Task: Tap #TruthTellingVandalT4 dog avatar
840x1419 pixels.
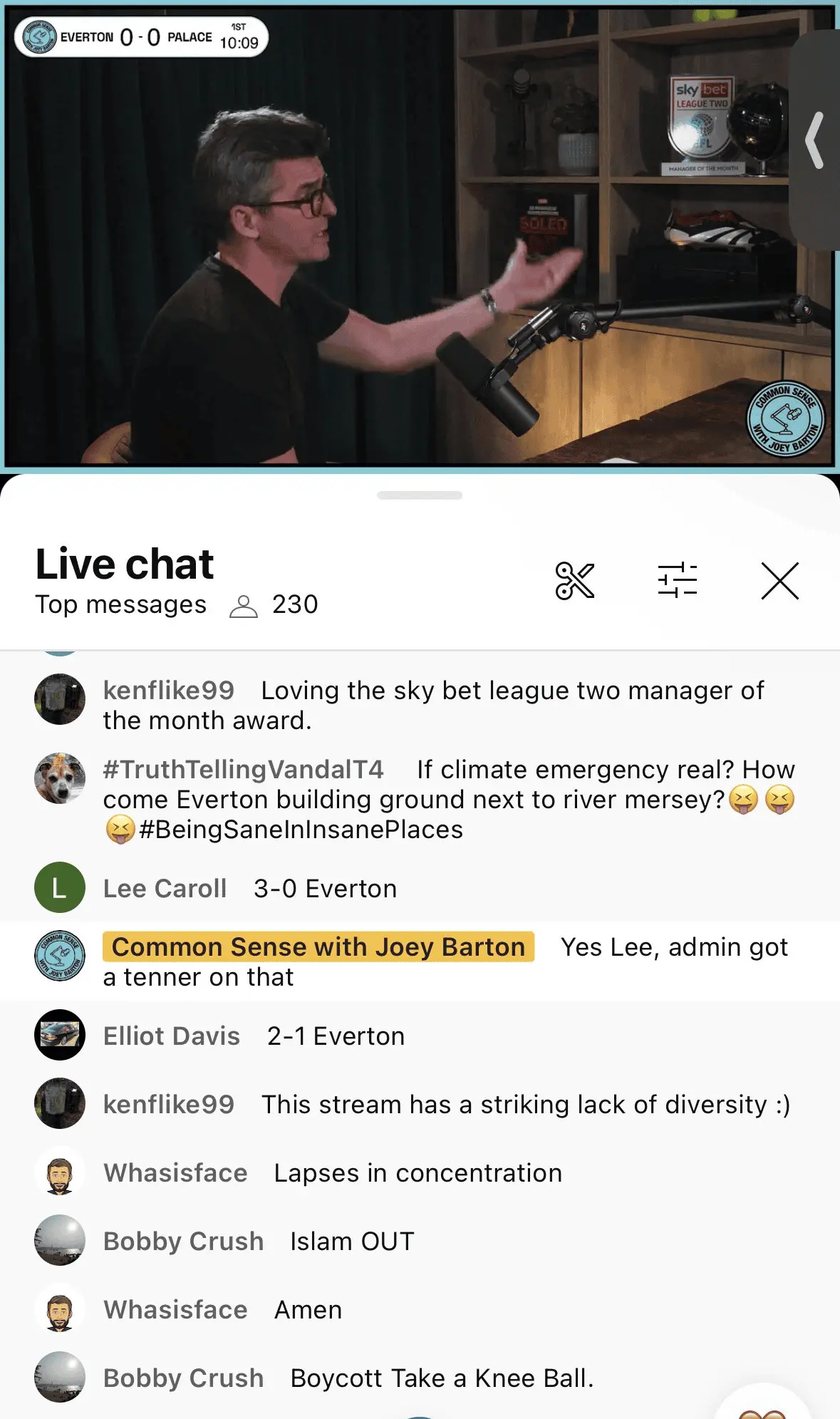Action: coord(60,778)
